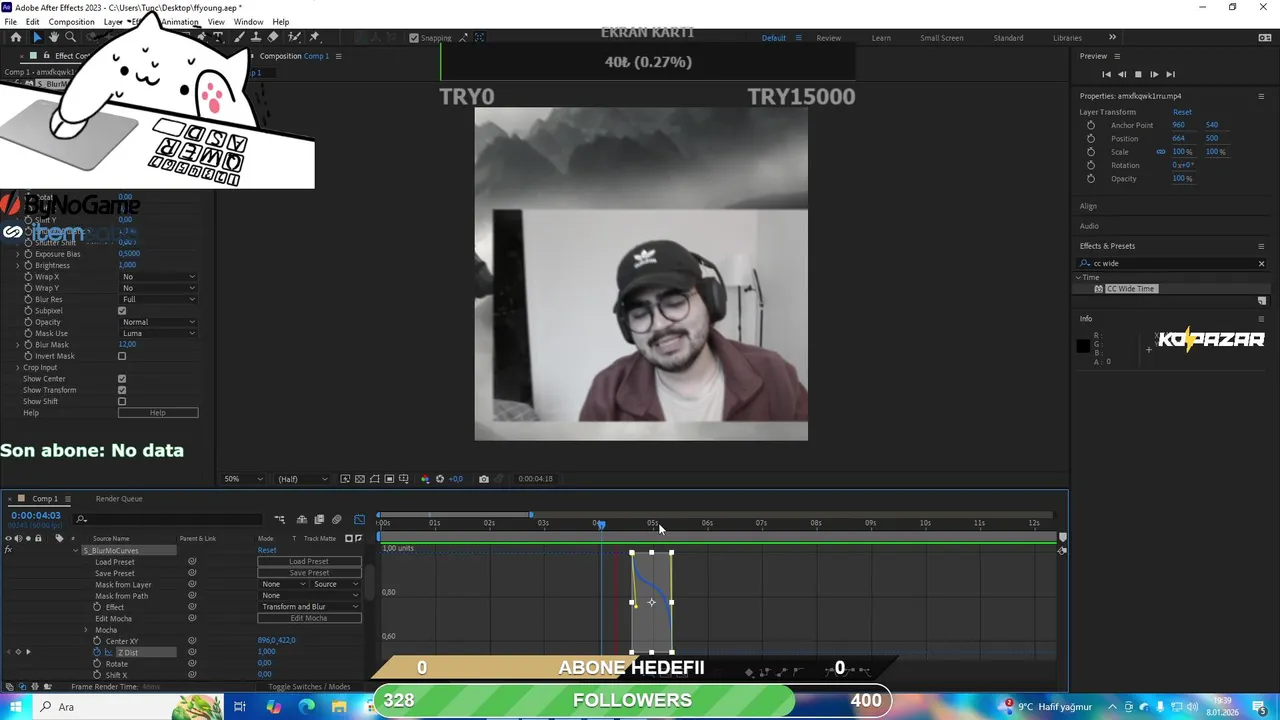Click the stopwatch next to Rotate in timeline
The width and height of the screenshot is (1280, 720).
(x=97, y=663)
